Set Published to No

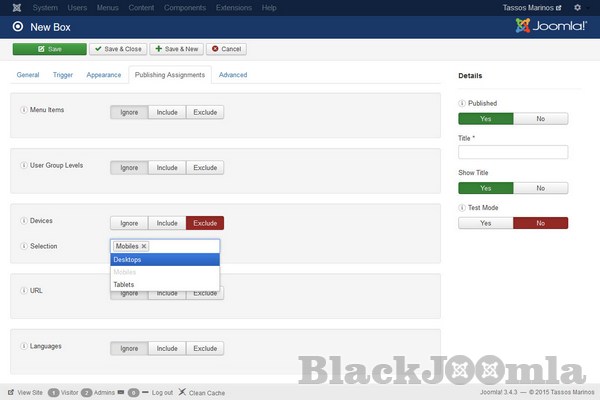pyautogui.click(x=540, y=118)
